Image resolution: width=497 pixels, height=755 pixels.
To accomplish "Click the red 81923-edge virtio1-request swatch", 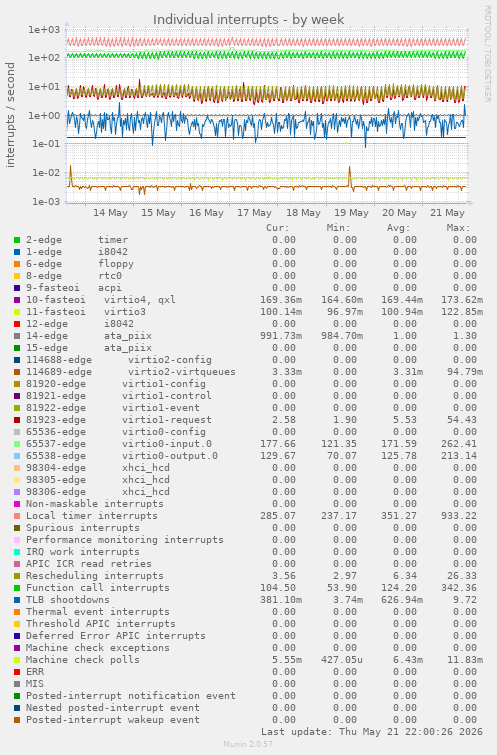I will click(17, 420).
